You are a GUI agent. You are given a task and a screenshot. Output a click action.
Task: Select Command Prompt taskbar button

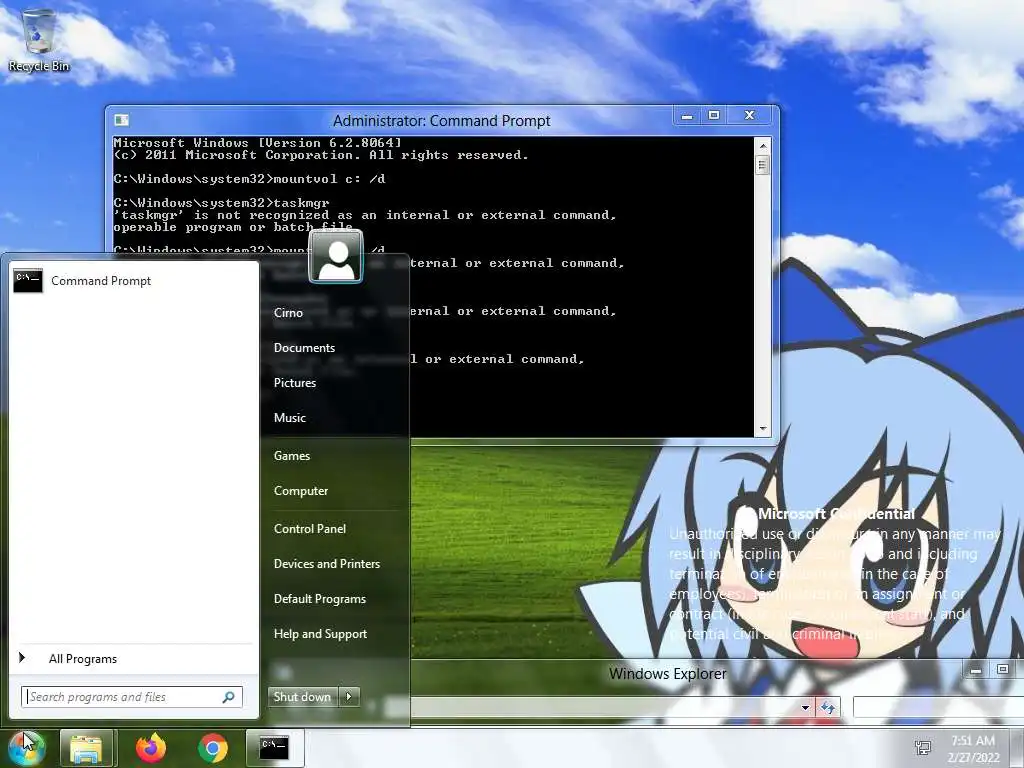(x=274, y=748)
